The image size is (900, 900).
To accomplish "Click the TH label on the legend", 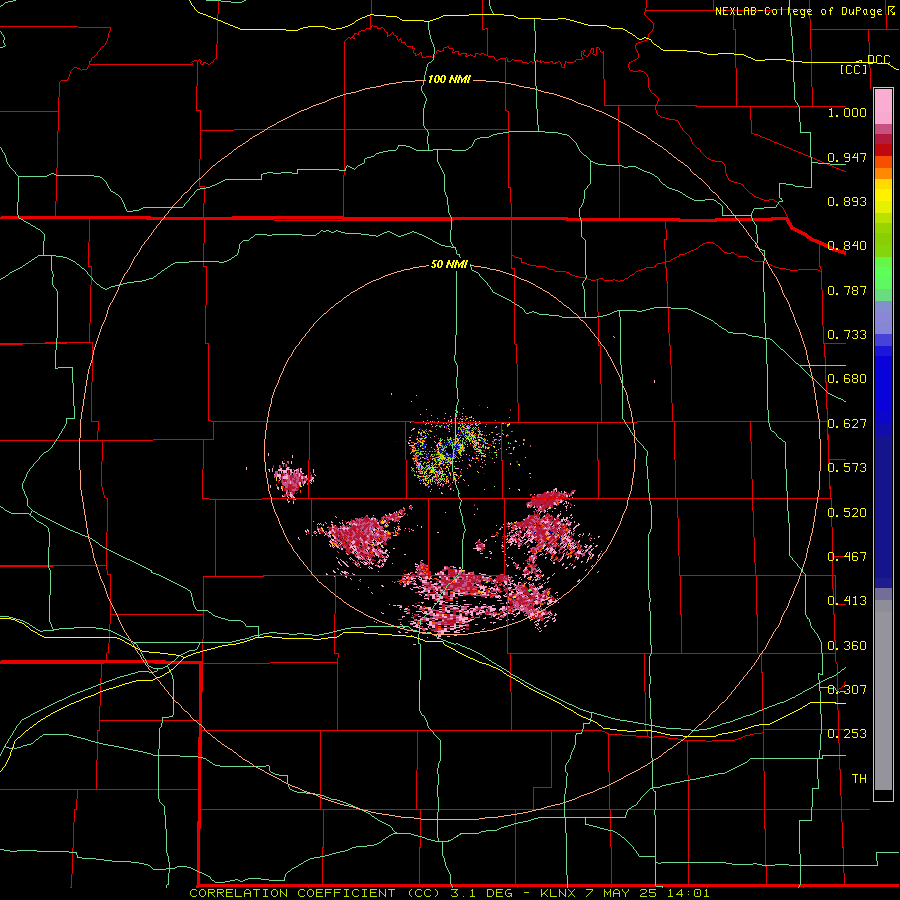I will click(x=859, y=779).
